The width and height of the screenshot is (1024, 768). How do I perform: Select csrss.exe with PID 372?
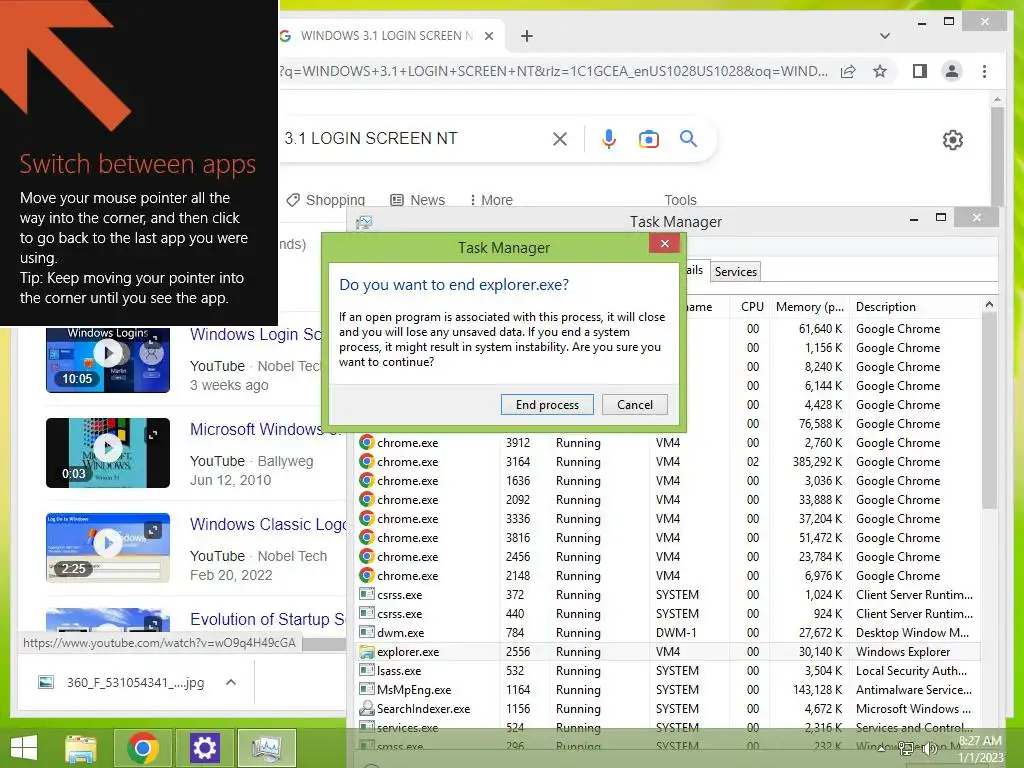click(x=668, y=595)
